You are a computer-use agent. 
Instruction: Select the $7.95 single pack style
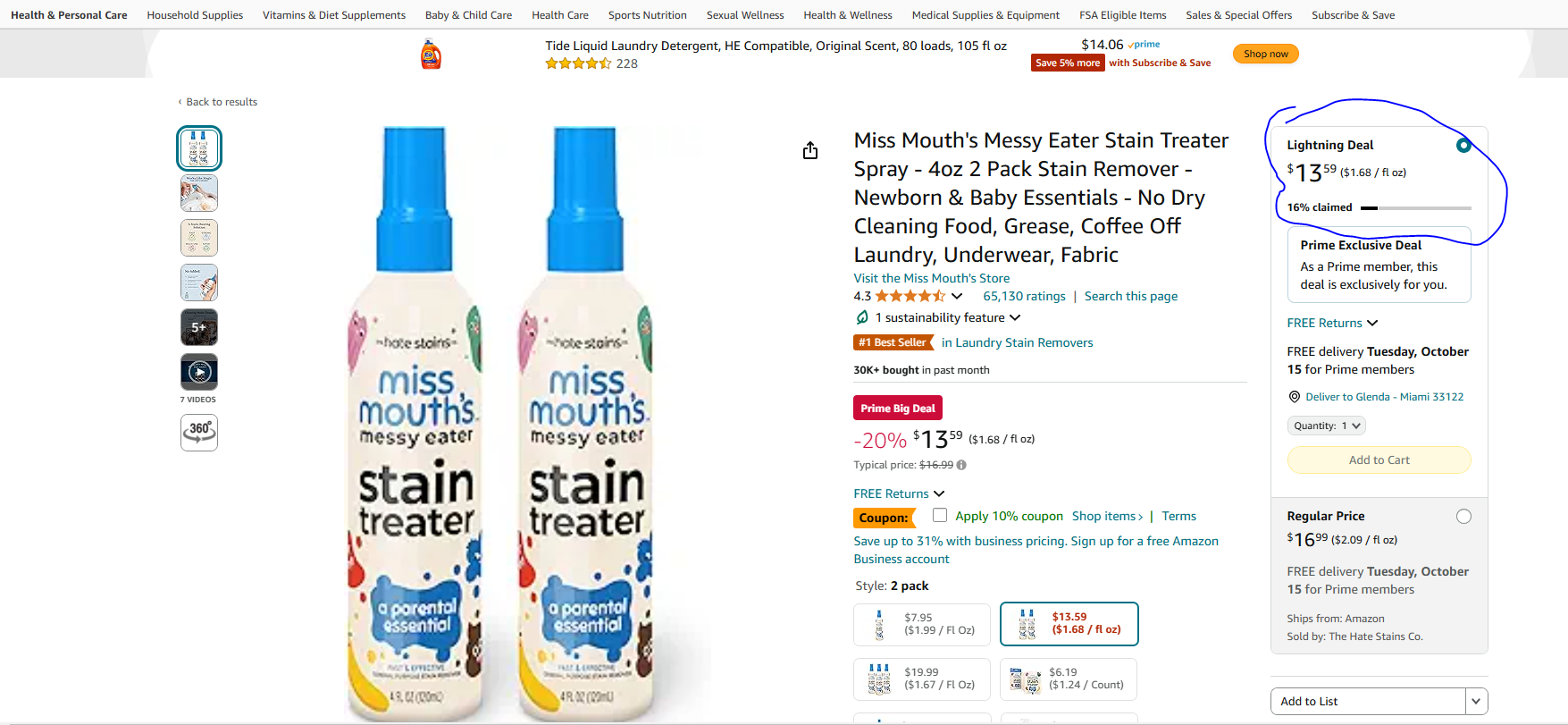[x=921, y=624]
